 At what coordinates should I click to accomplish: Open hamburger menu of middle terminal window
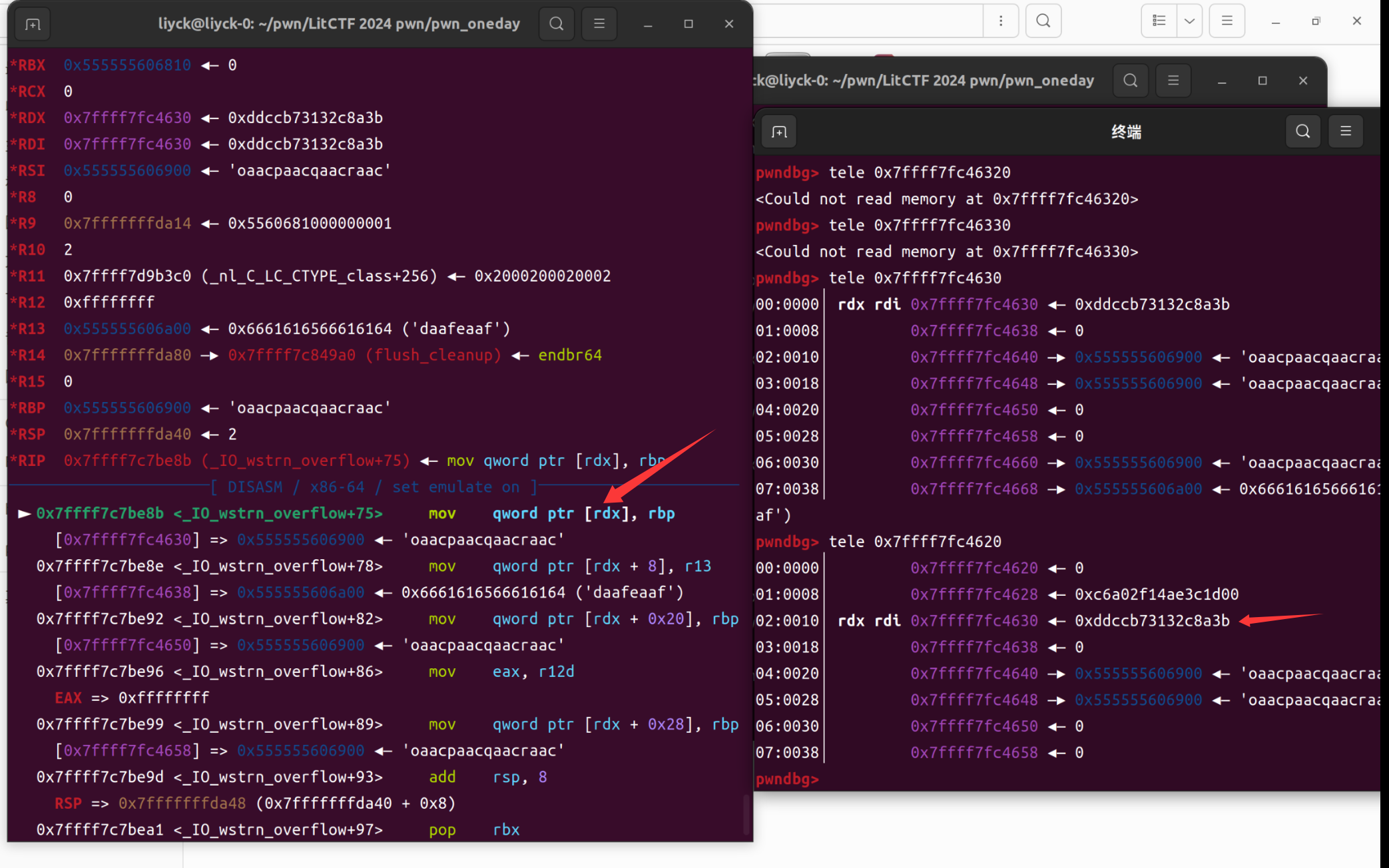click(1173, 81)
